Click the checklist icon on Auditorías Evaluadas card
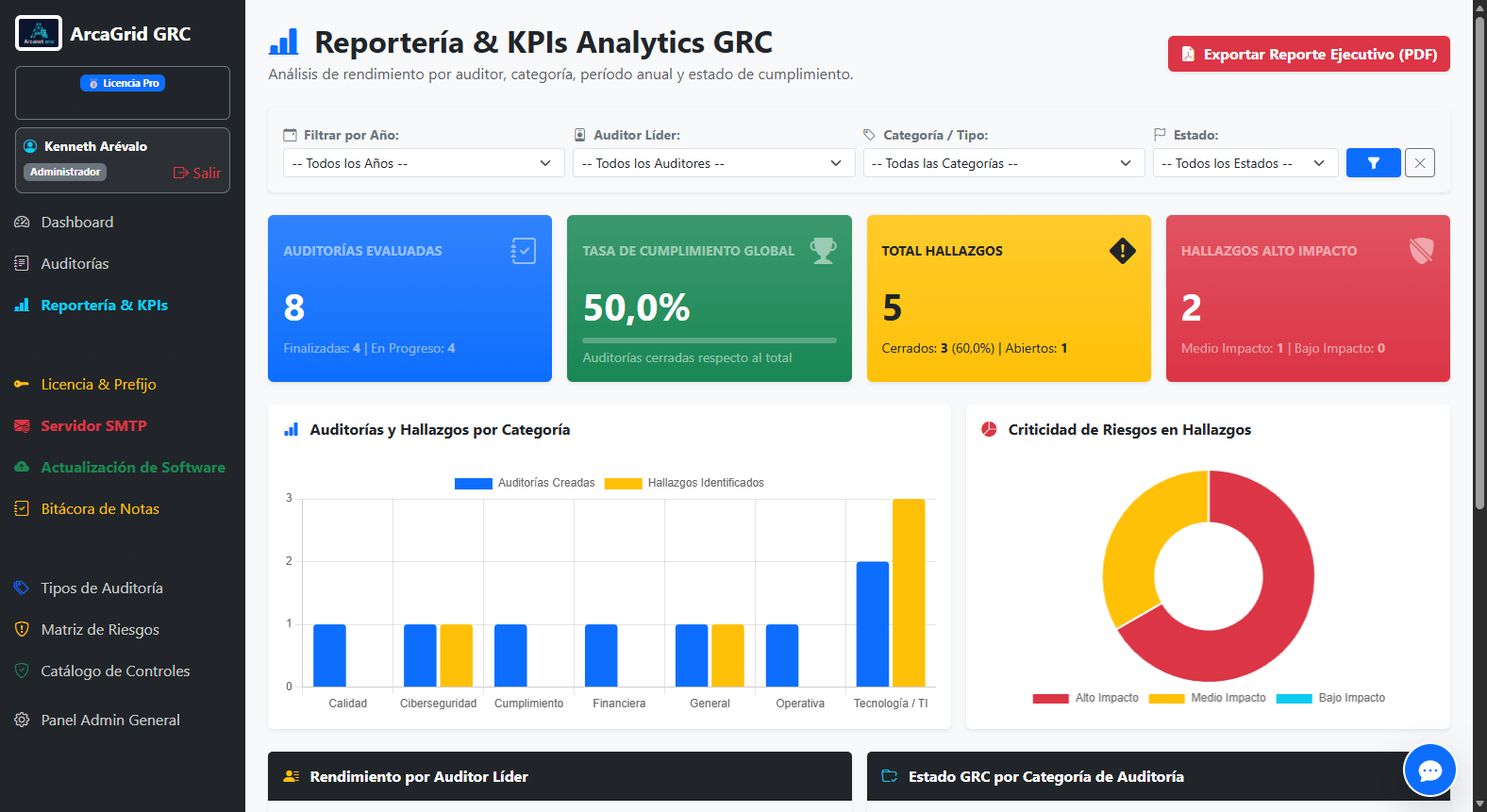Image resolution: width=1487 pixels, height=812 pixels. click(x=524, y=251)
